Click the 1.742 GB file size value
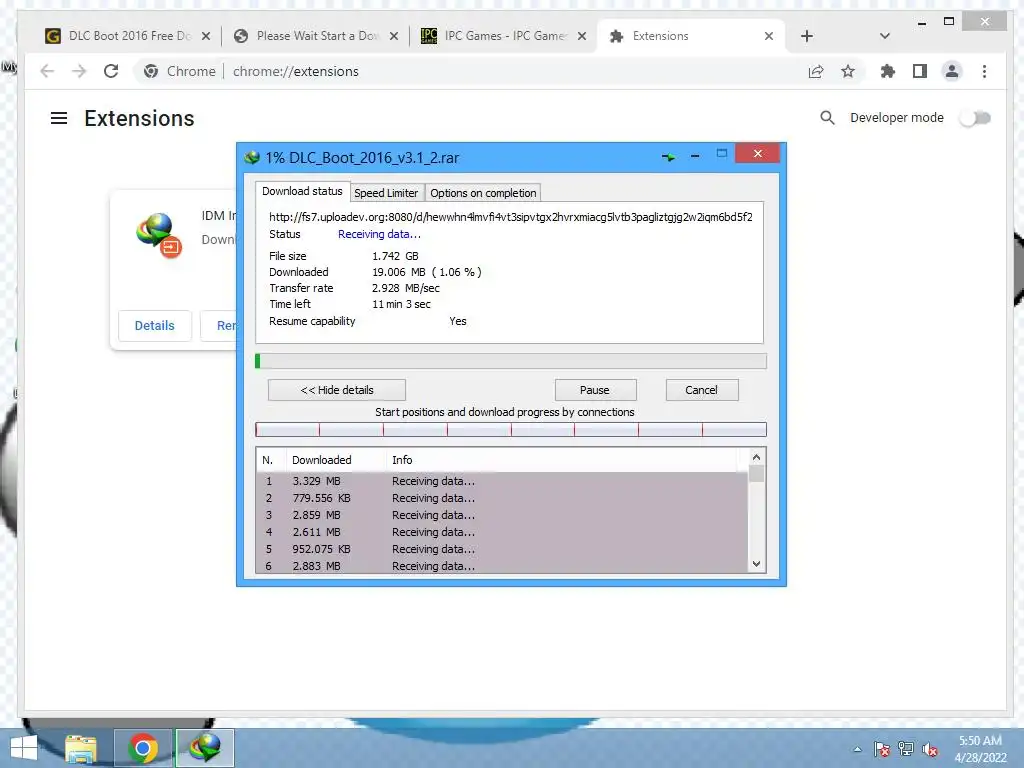Screen dimensions: 1024x768 pyautogui.click(x=395, y=256)
